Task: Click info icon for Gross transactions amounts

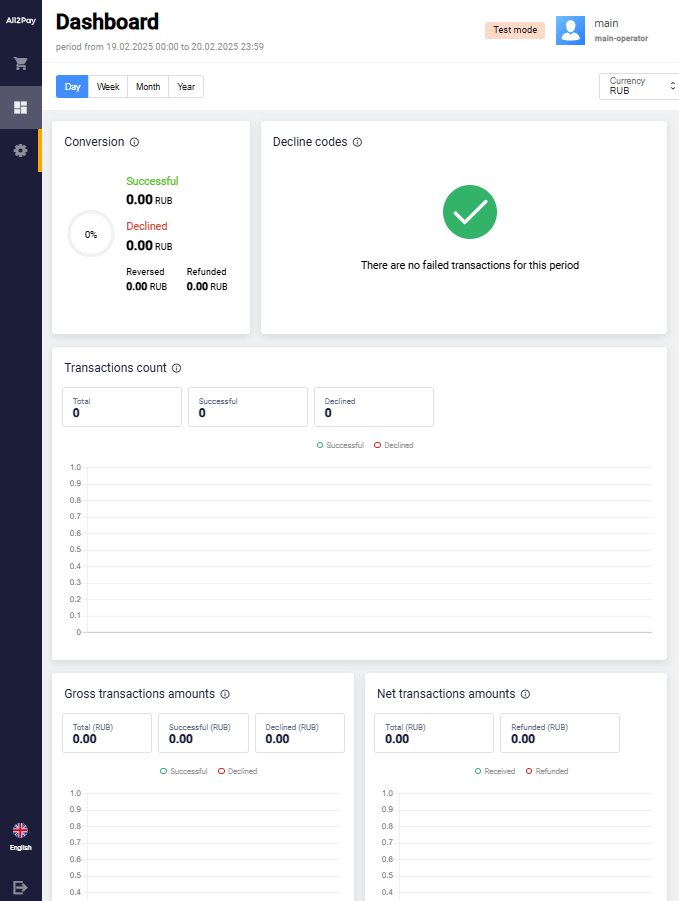Action: tap(225, 694)
